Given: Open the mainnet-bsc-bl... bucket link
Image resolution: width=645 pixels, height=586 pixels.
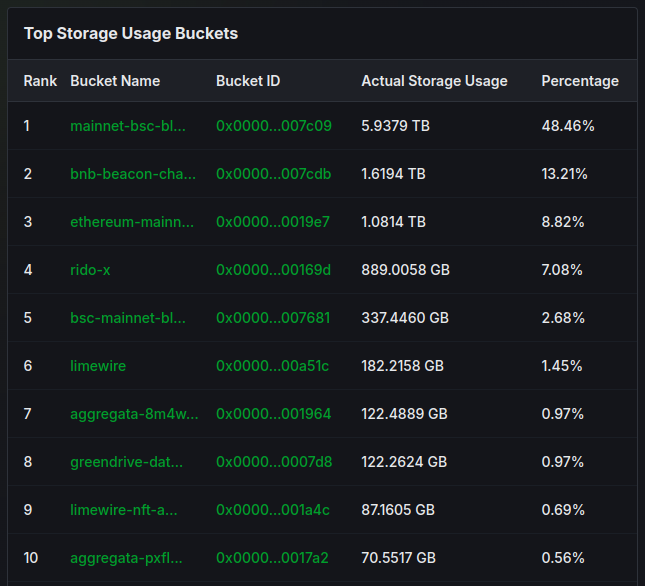Looking at the screenshot, I should [128, 126].
